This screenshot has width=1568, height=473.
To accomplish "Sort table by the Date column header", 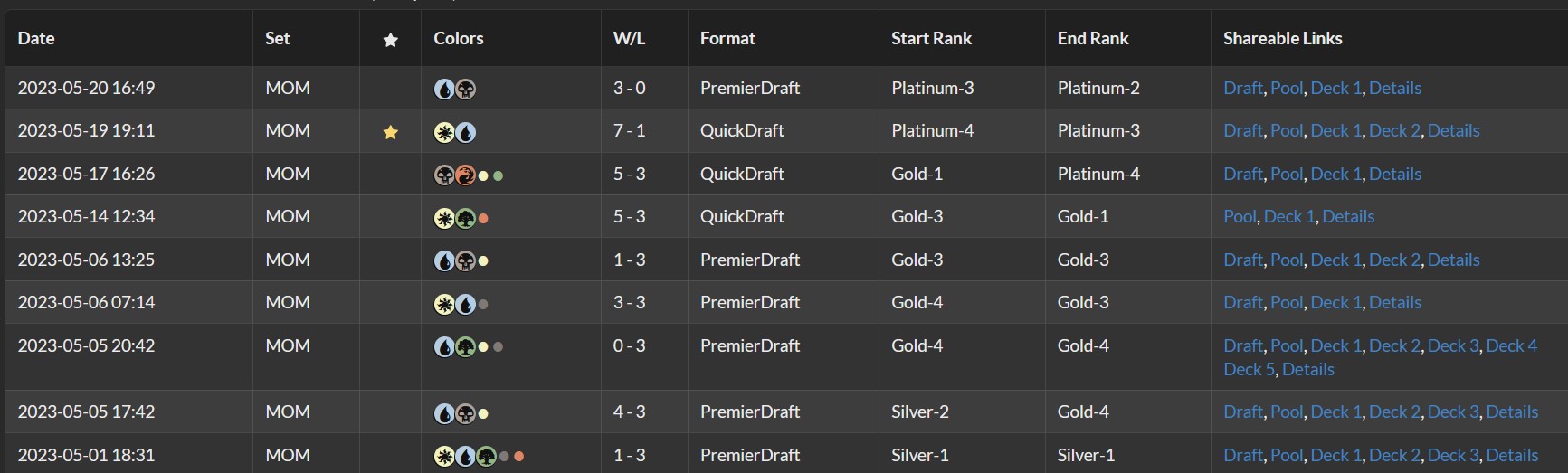I will pos(36,39).
